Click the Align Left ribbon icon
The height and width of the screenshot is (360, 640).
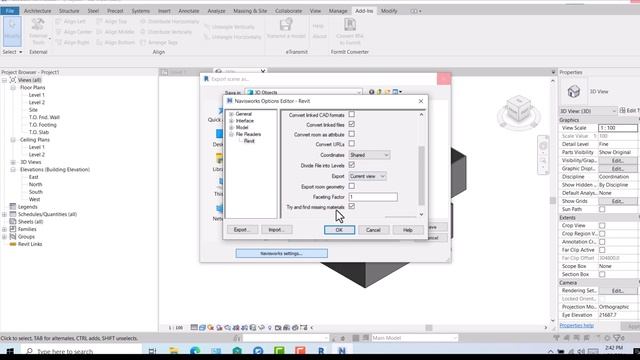58,21
